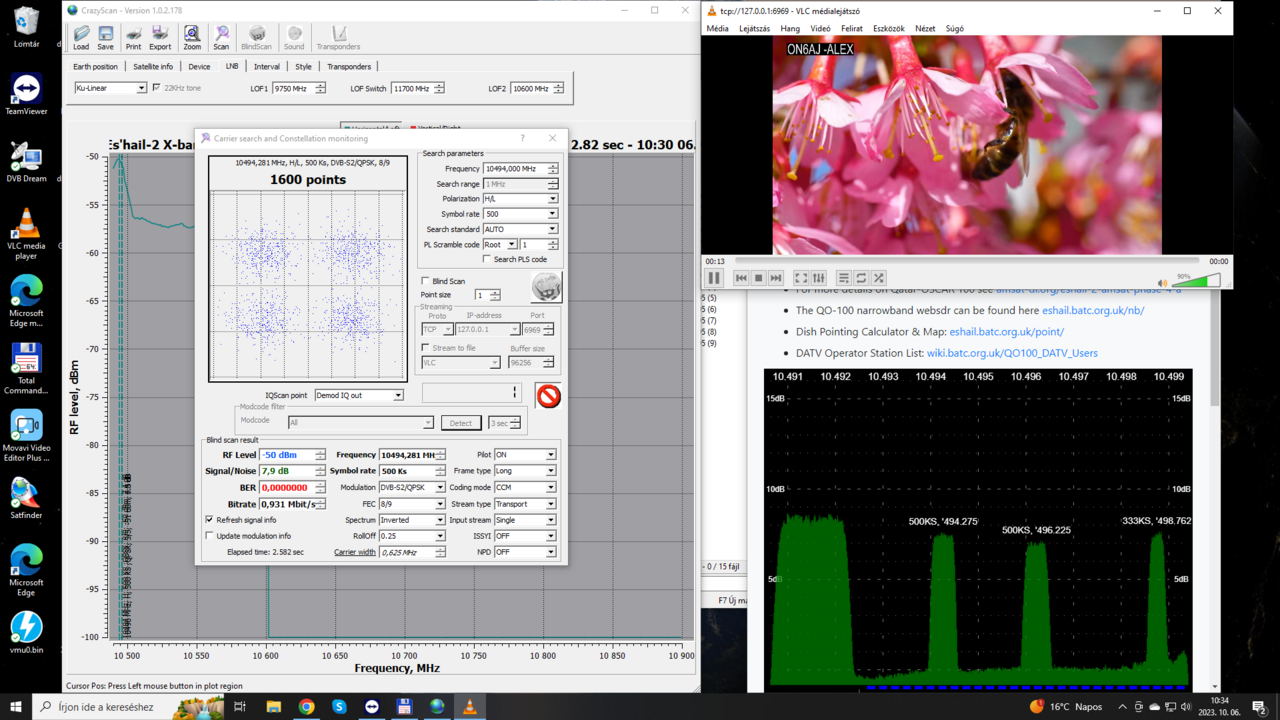Start Scan from CrazyScan toolbar
Screen dimensions: 1280x720
[221, 38]
